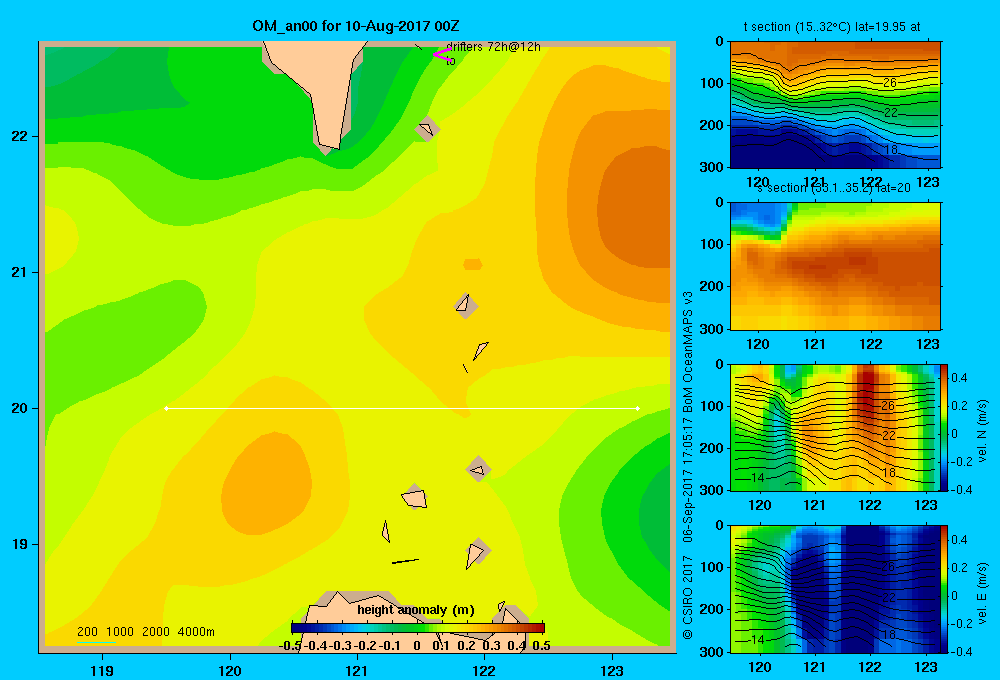Click the CSIRO BoM OceanMAPS v3 copyright text

tap(688, 466)
